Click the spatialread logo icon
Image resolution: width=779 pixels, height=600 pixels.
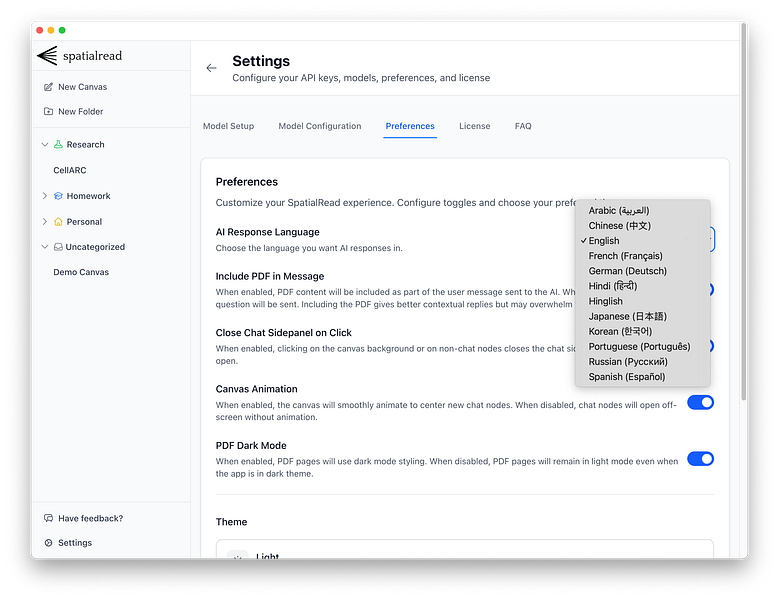click(x=48, y=56)
